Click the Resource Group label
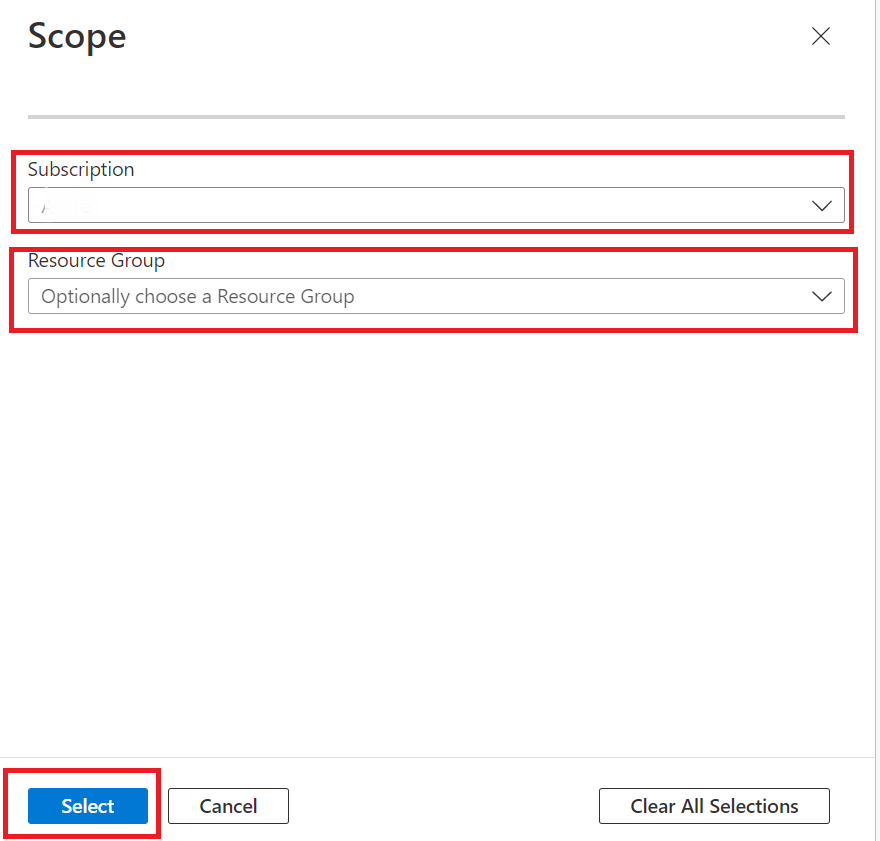This screenshot has height=841, width=880. coord(96,261)
